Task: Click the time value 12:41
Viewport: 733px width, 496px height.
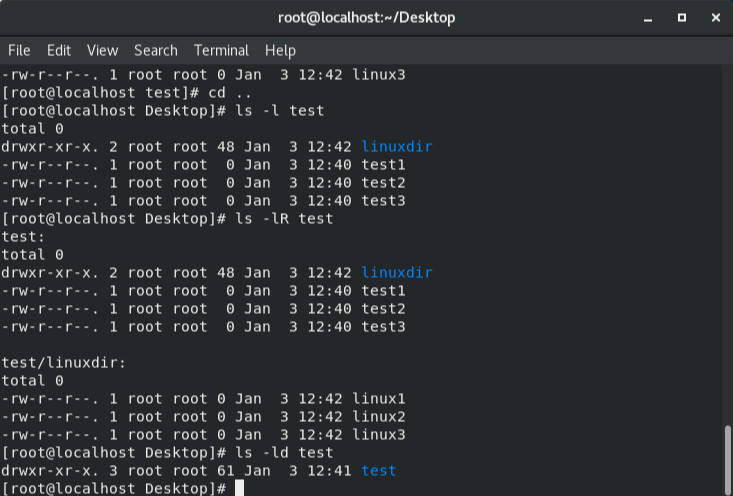Action: point(329,471)
